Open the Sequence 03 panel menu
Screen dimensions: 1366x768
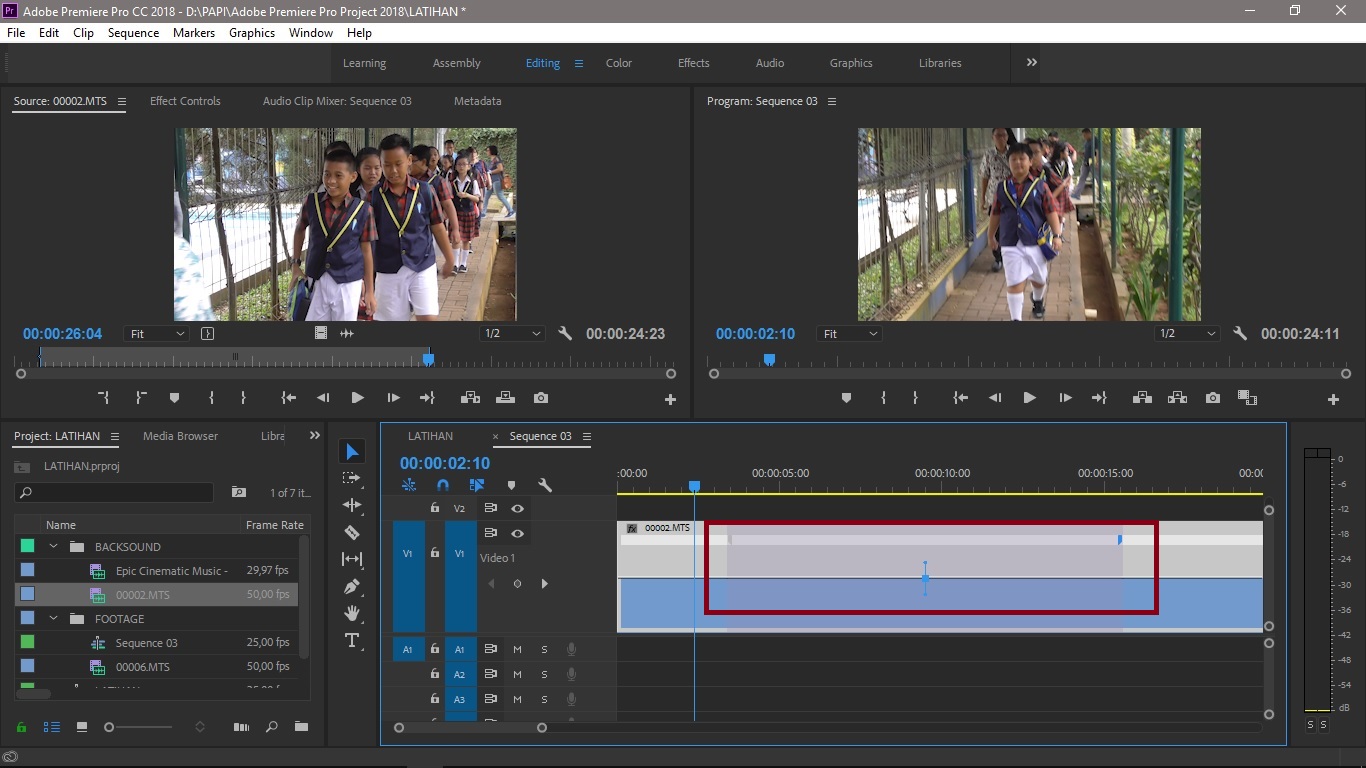pos(588,436)
